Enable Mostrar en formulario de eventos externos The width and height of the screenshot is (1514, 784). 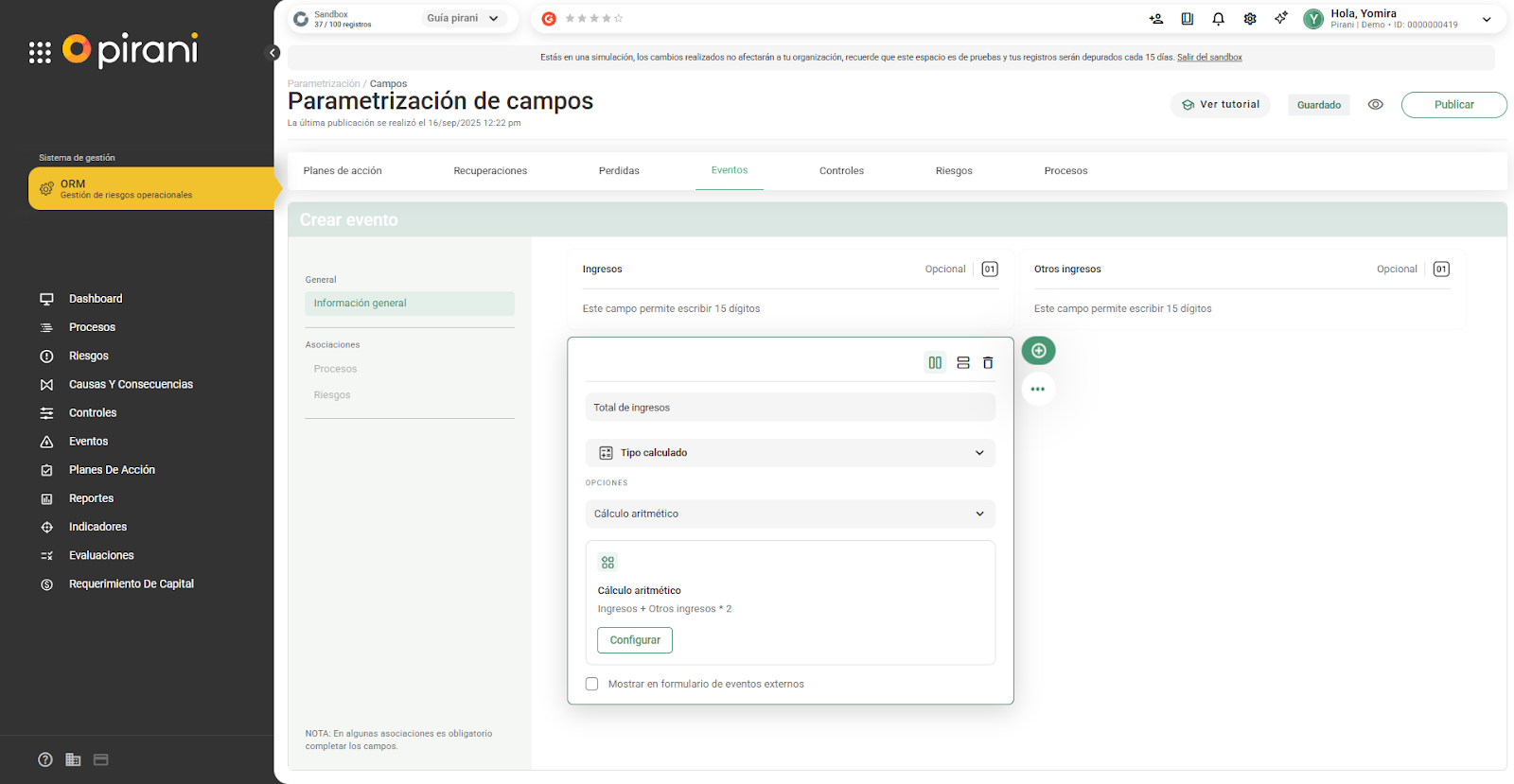click(x=592, y=684)
